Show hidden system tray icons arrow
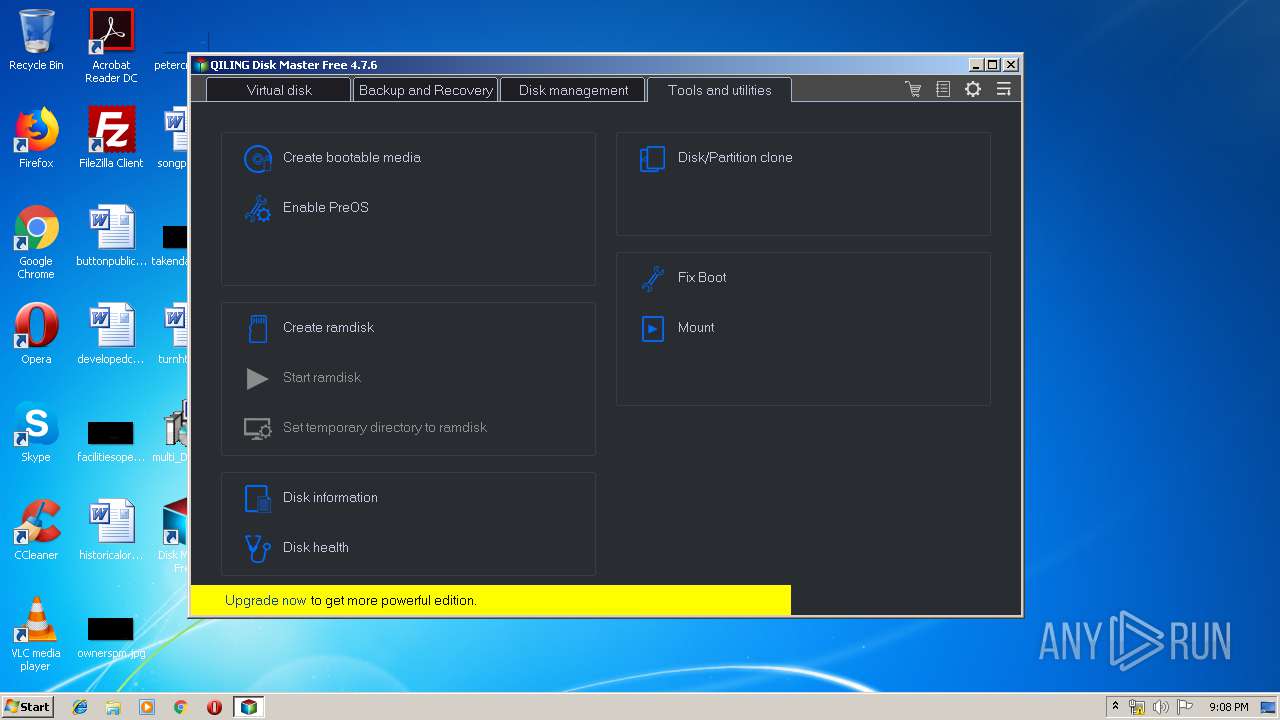1280x720 pixels. pyautogui.click(x=1115, y=706)
